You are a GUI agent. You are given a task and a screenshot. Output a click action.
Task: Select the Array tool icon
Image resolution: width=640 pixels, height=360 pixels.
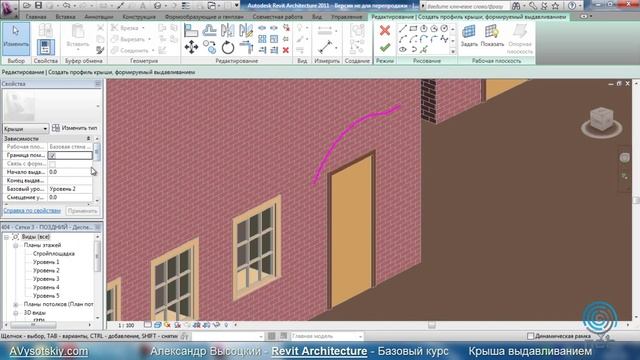[262, 39]
